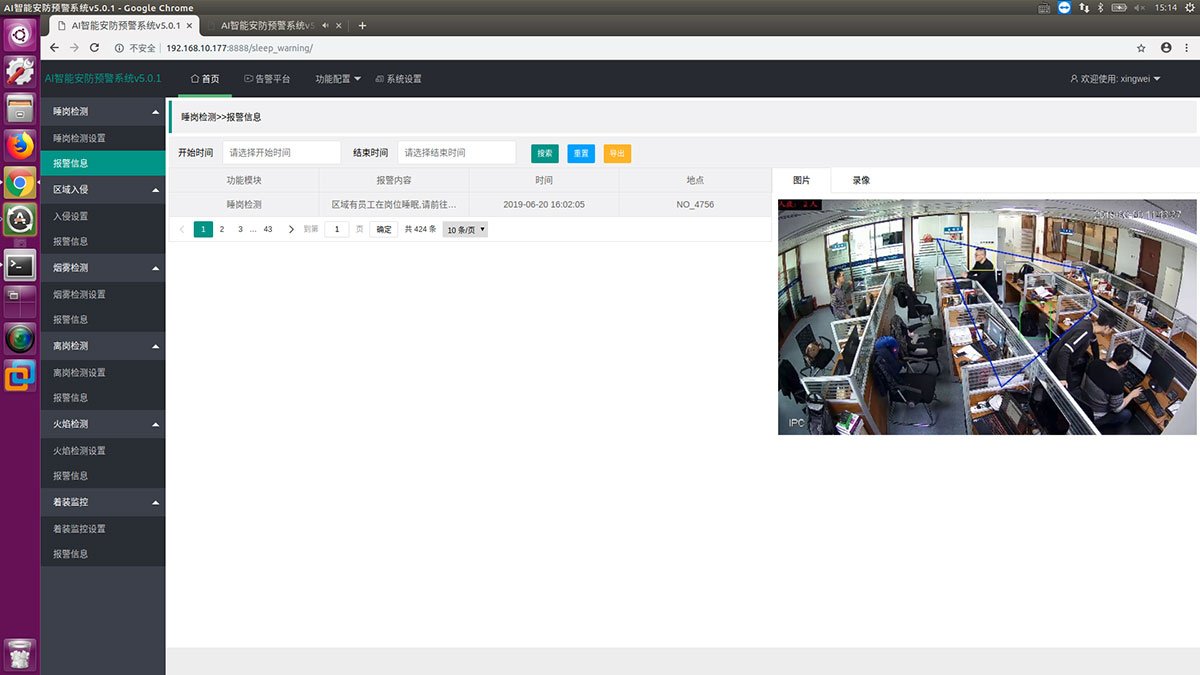Go to next page using the right arrow

click(x=291, y=229)
